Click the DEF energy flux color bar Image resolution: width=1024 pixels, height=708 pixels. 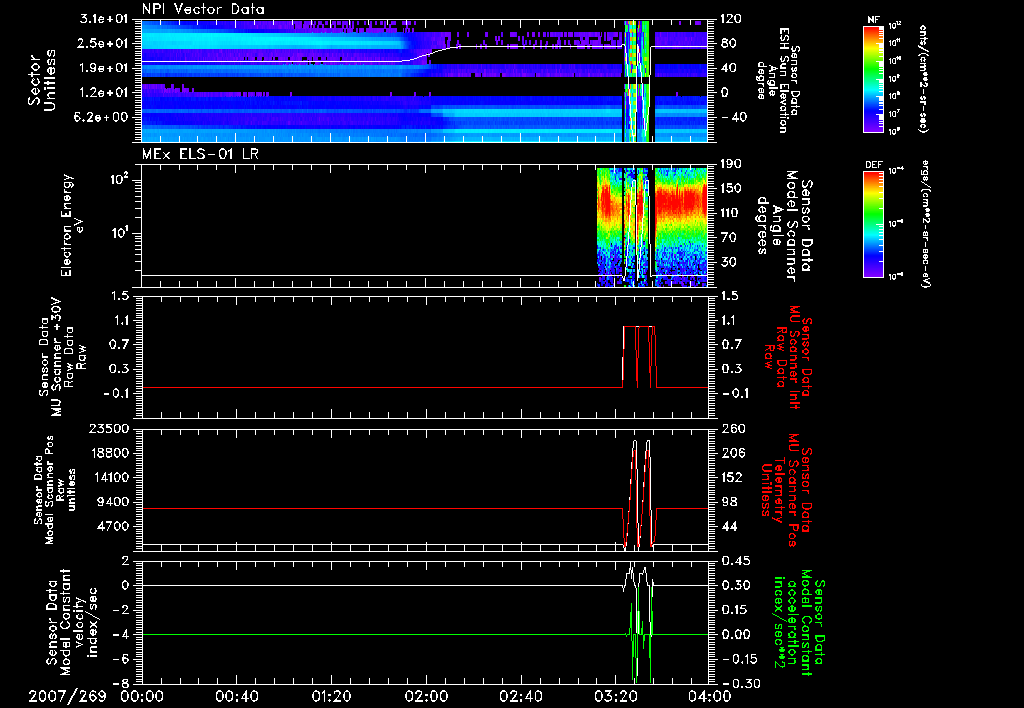tap(874, 224)
